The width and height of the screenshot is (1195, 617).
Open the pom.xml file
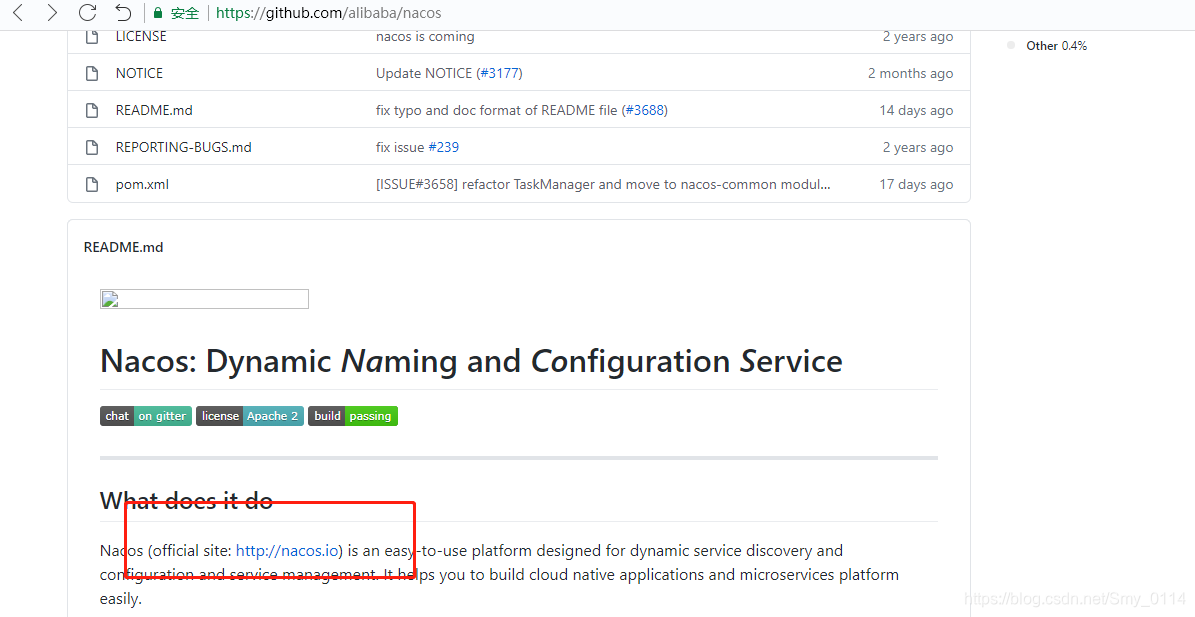click(x=143, y=184)
